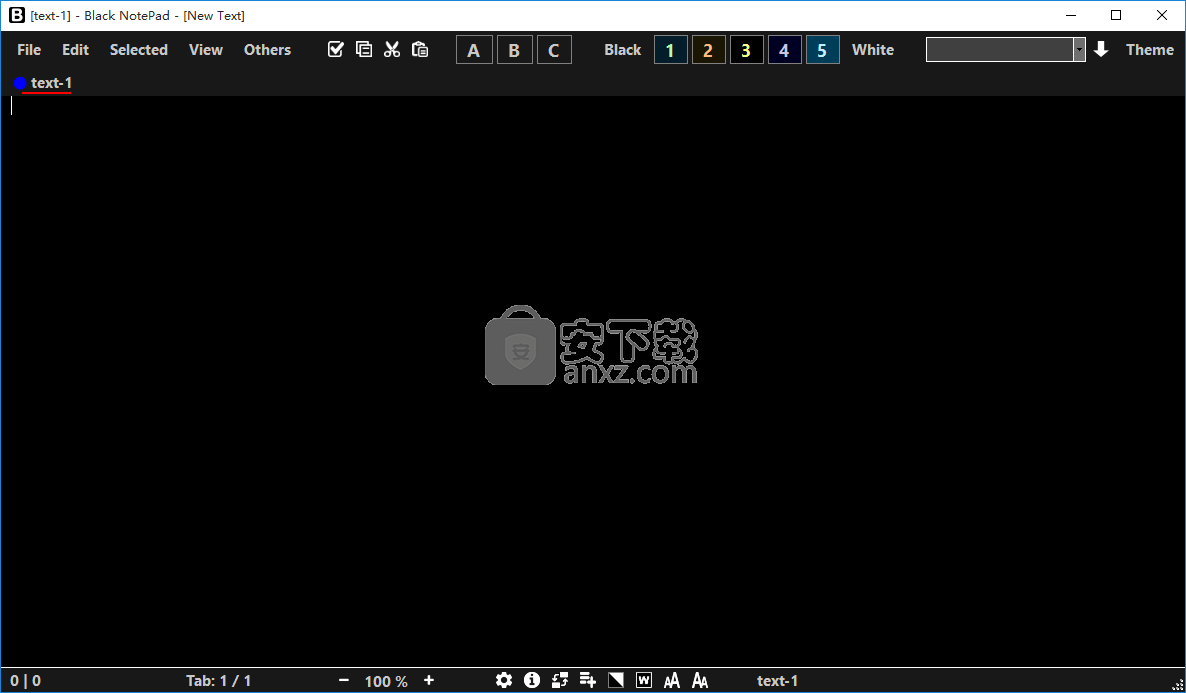Click the Copy icon in the toolbar
The height and width of the screenshot is (693, 1186).
click(364, 49)
